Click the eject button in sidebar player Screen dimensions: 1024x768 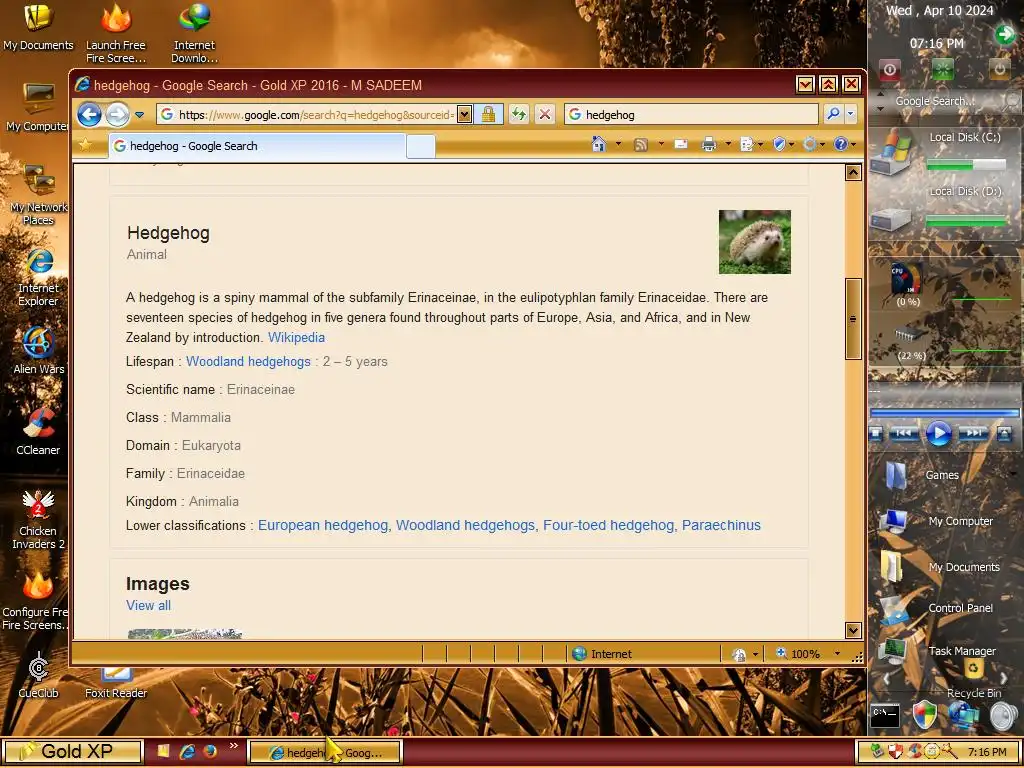pyautogui.click(x=1005, y=433)
